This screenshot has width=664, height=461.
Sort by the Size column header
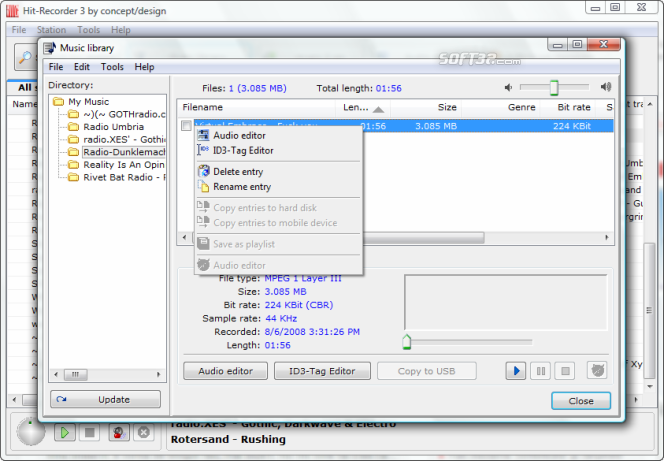point(426,108)
